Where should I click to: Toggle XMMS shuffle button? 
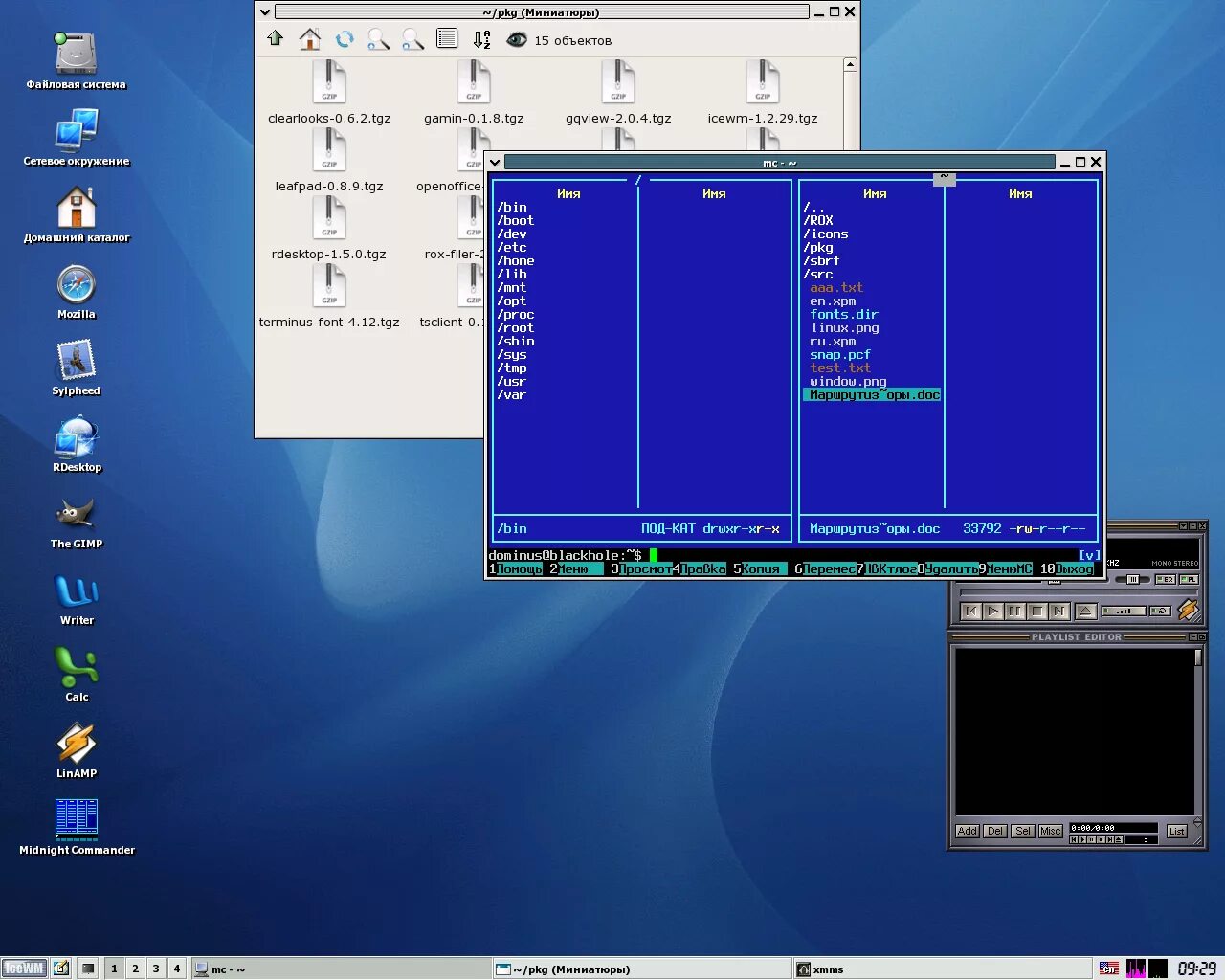click(x=1124, y=611)
